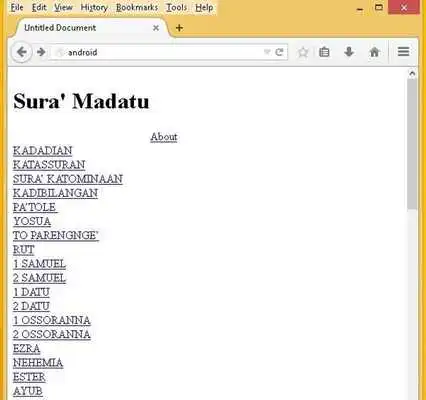Open the TO PARENGNGE' link
This screenshot has height=400, width=426.
[56, 235]
